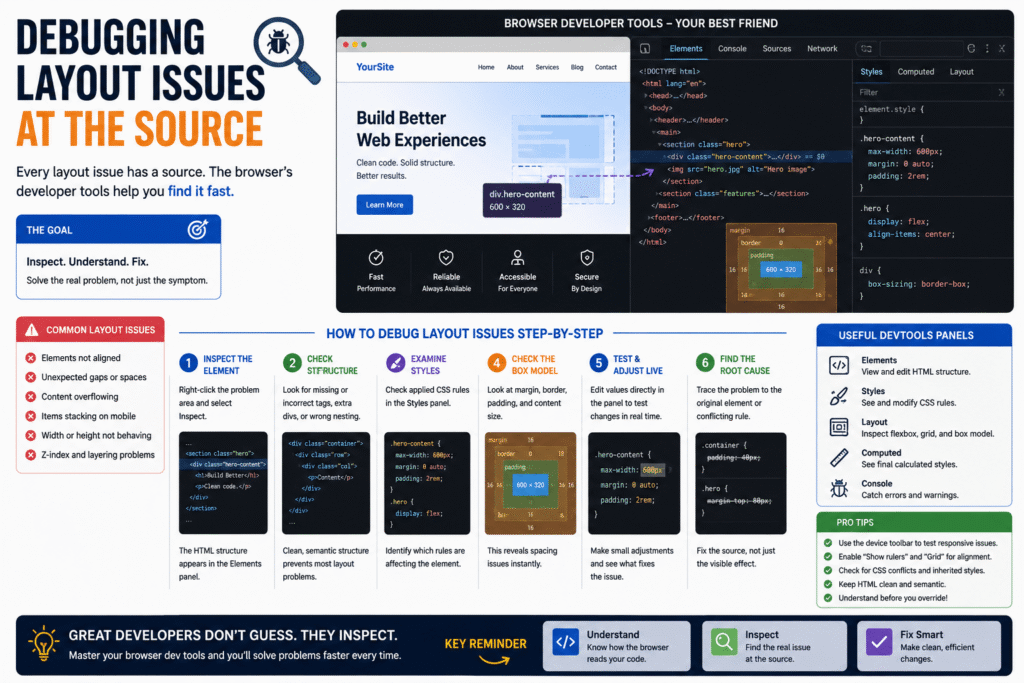Click the Elements panel code-brackets icon

click(839, 366)
